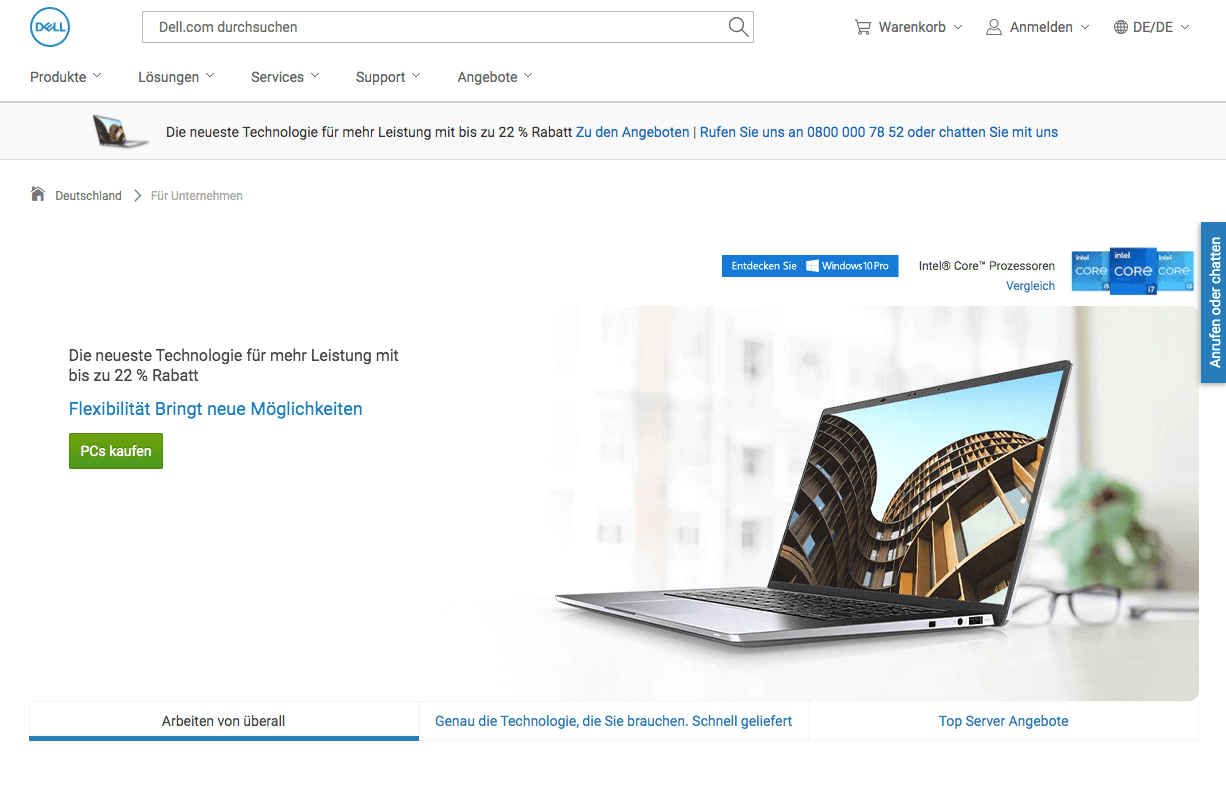Image resolution: width=1226 pixels, height=788 pixels.
Task: Open the Services menu
Action: tap(285, 77)
